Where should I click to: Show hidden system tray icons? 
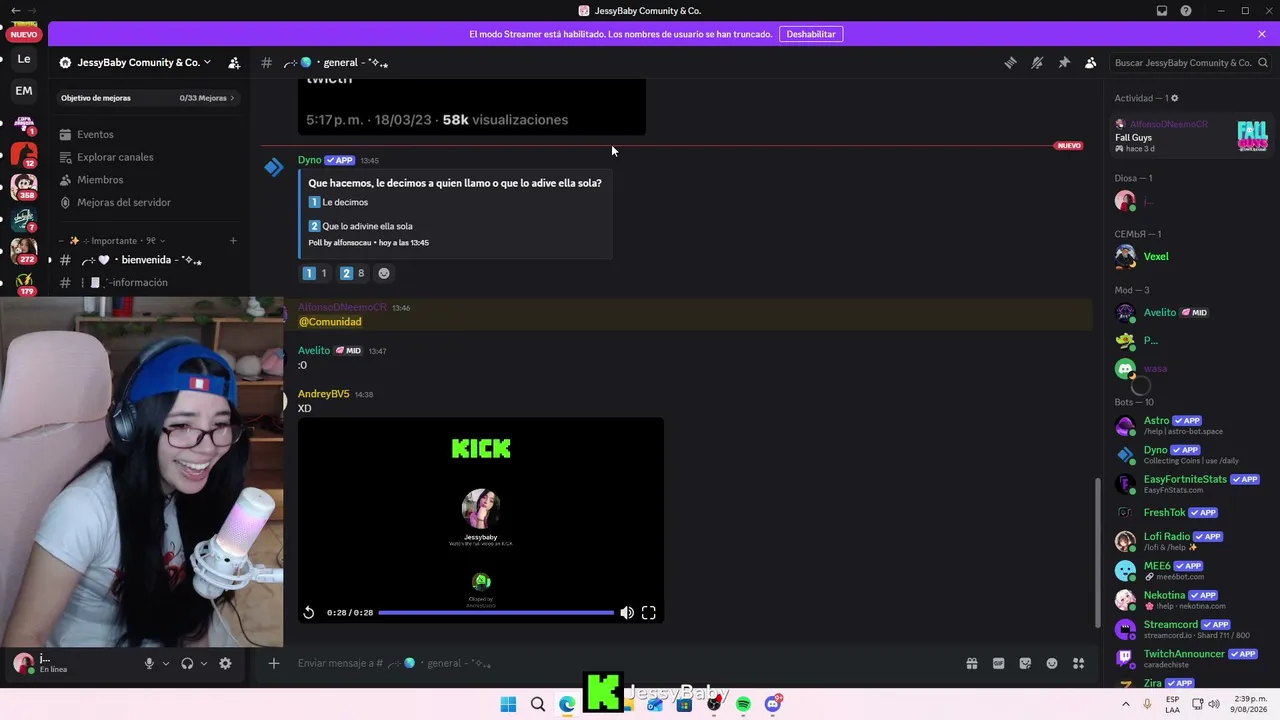coord(1126,704)
